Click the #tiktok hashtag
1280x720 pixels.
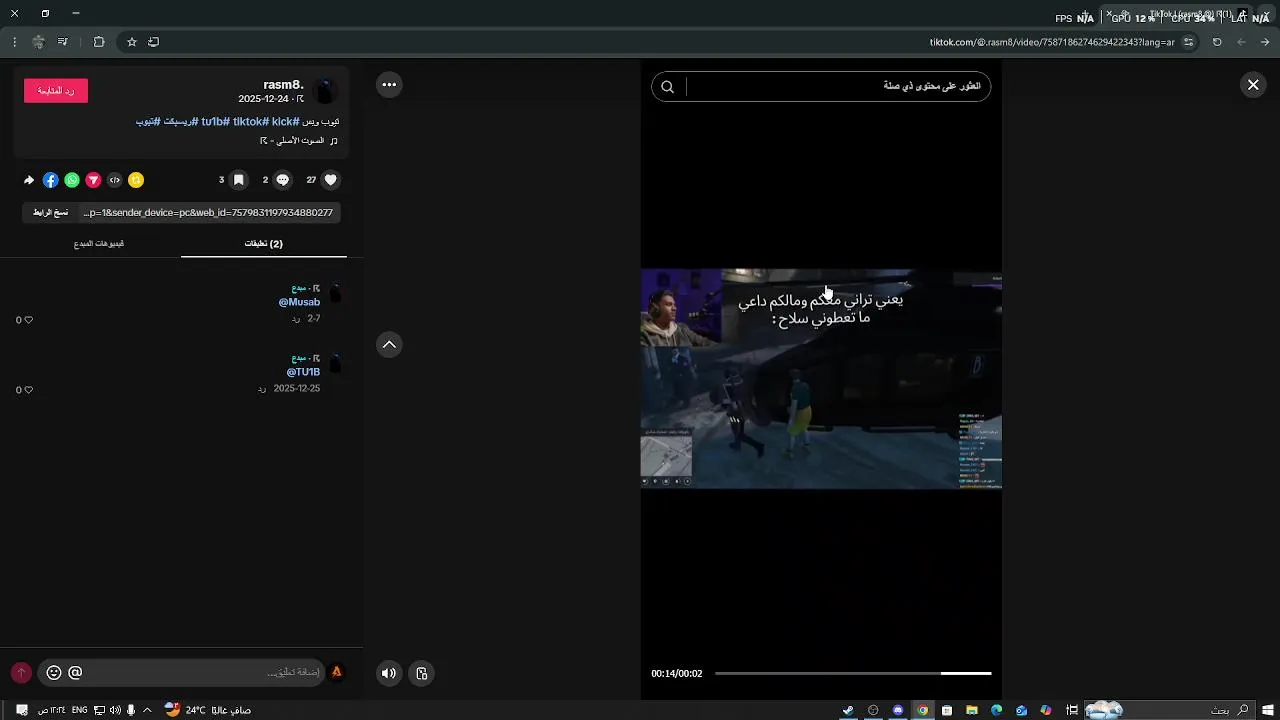tap(251, 122)
